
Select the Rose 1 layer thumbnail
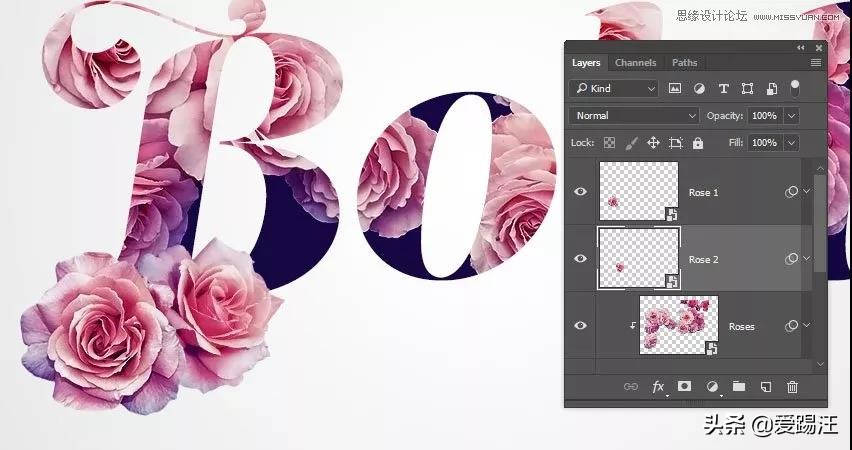639,191
